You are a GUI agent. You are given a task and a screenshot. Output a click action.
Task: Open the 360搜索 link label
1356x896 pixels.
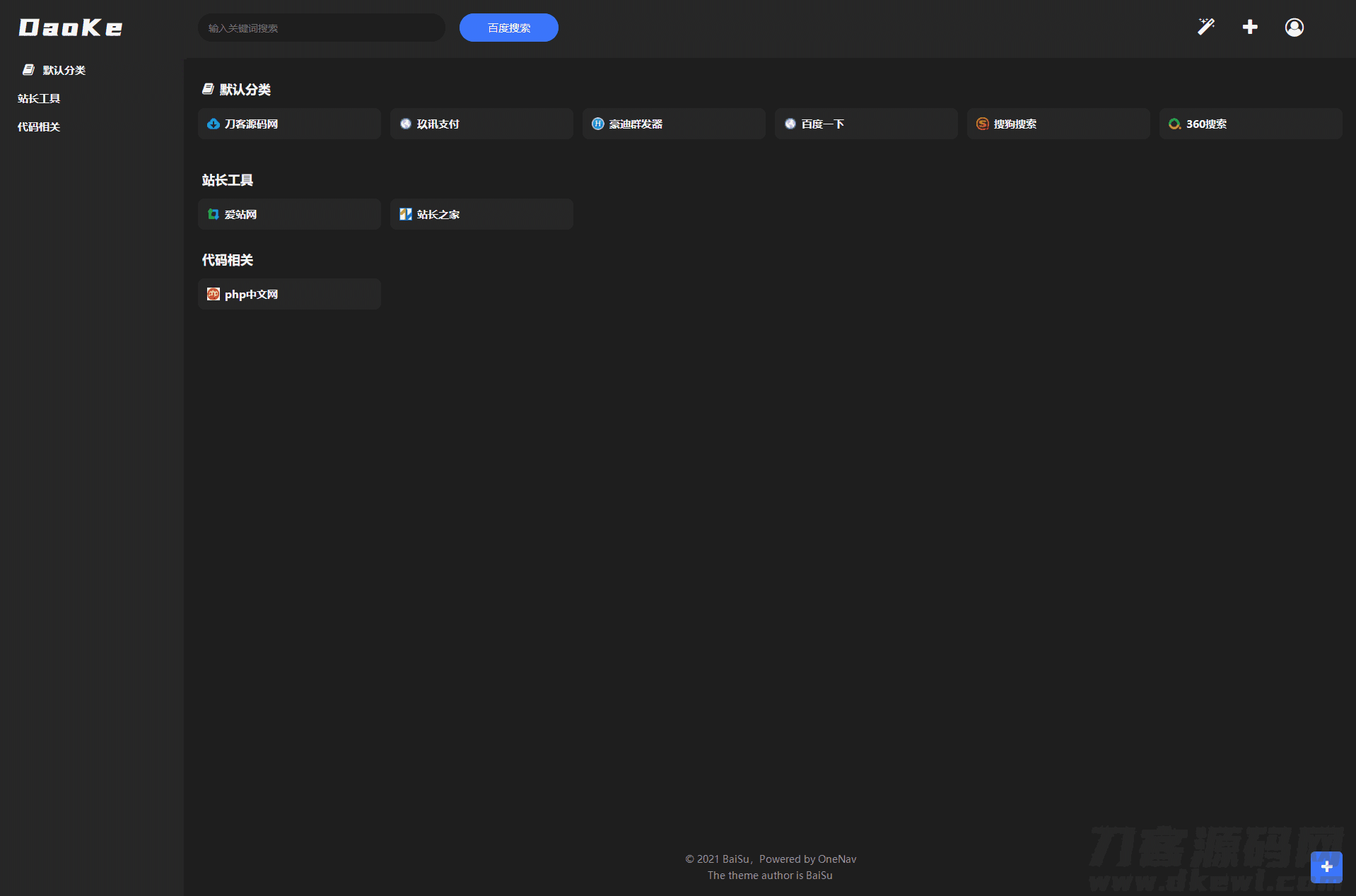(x=1207, y=124)
